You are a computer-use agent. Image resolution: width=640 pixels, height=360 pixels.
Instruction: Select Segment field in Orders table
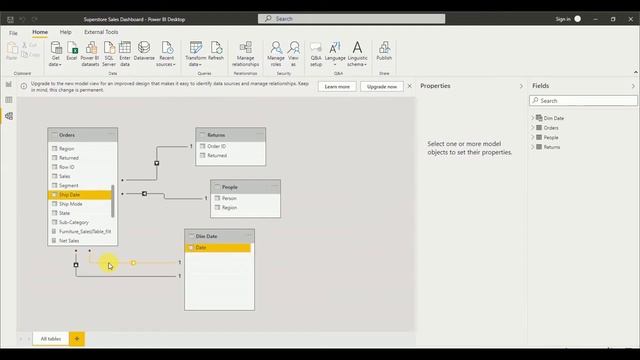80,185
